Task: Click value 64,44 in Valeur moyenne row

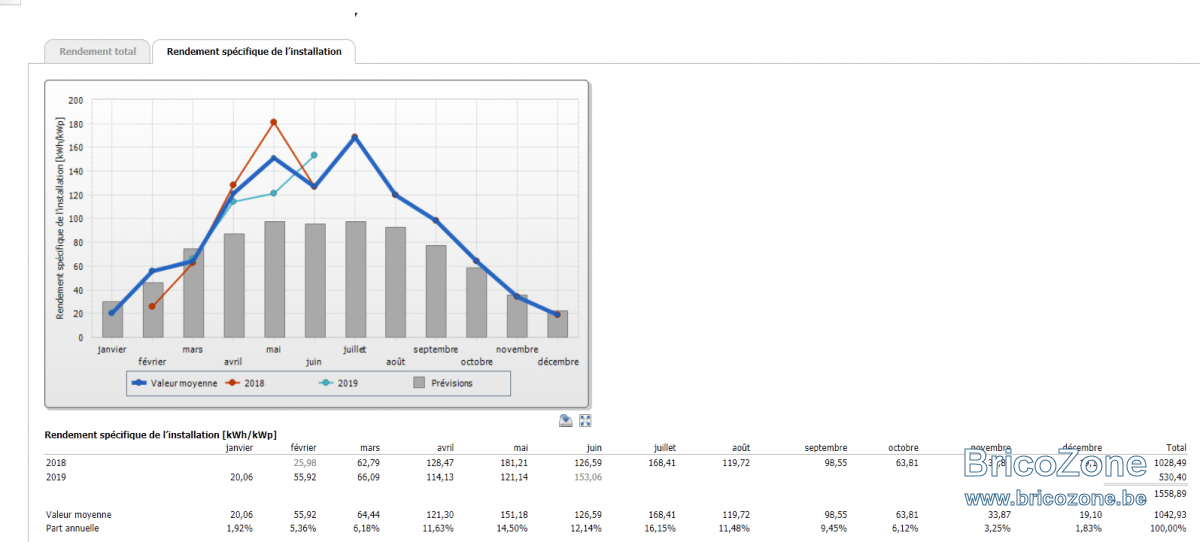Action: tap(368, 514)
